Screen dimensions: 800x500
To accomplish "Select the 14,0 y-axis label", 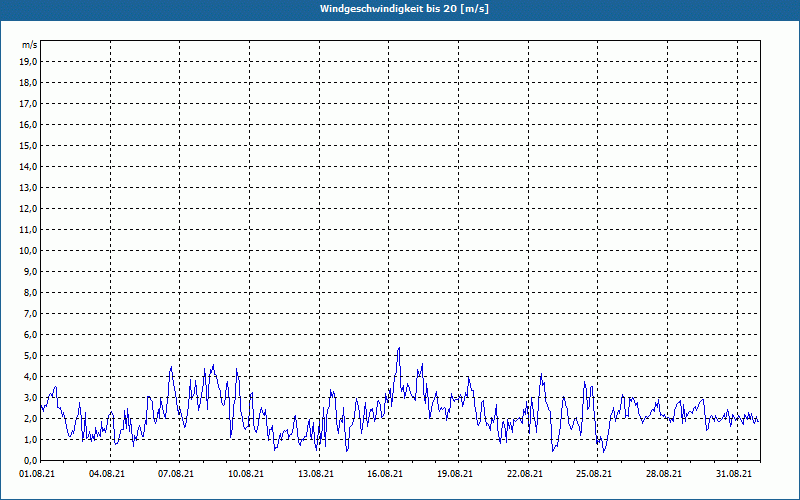I will (x=28, y=166).
